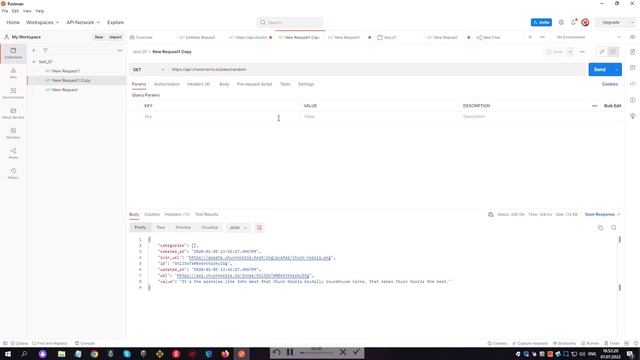Toggle the response line wrap icon
This screenshot has height=360, width=640.
point(259,228)
